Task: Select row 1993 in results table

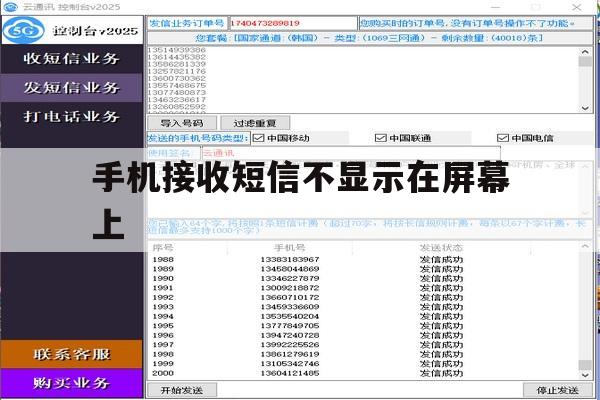Action: 364,307
